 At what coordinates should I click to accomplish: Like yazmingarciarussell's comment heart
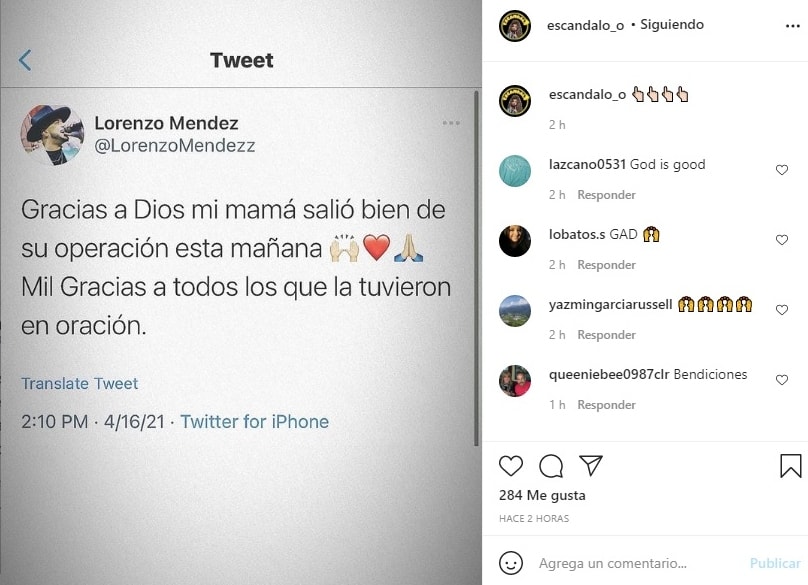(x=782, y=310)
